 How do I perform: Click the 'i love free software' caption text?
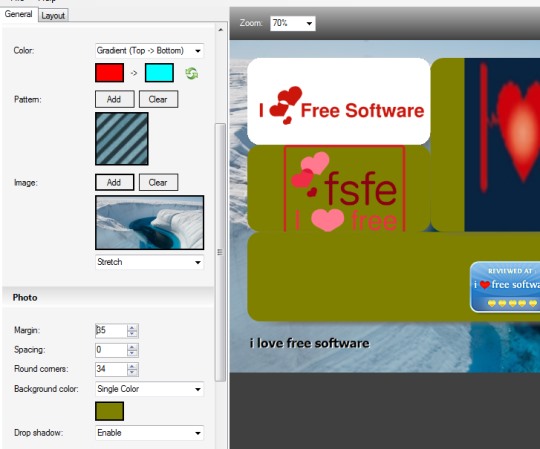[x=310, y=343]
